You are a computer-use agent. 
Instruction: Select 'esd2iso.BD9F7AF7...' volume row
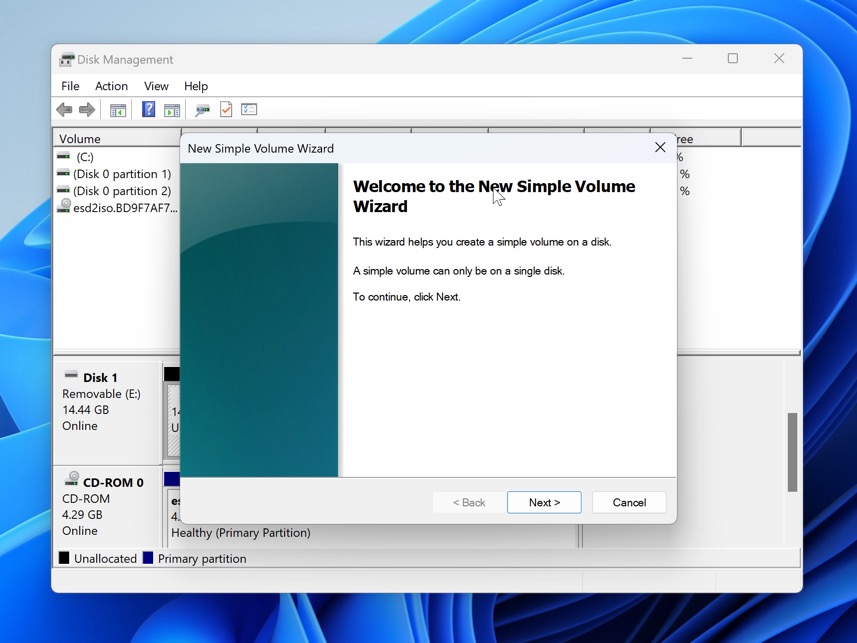(x=125, y=208)
